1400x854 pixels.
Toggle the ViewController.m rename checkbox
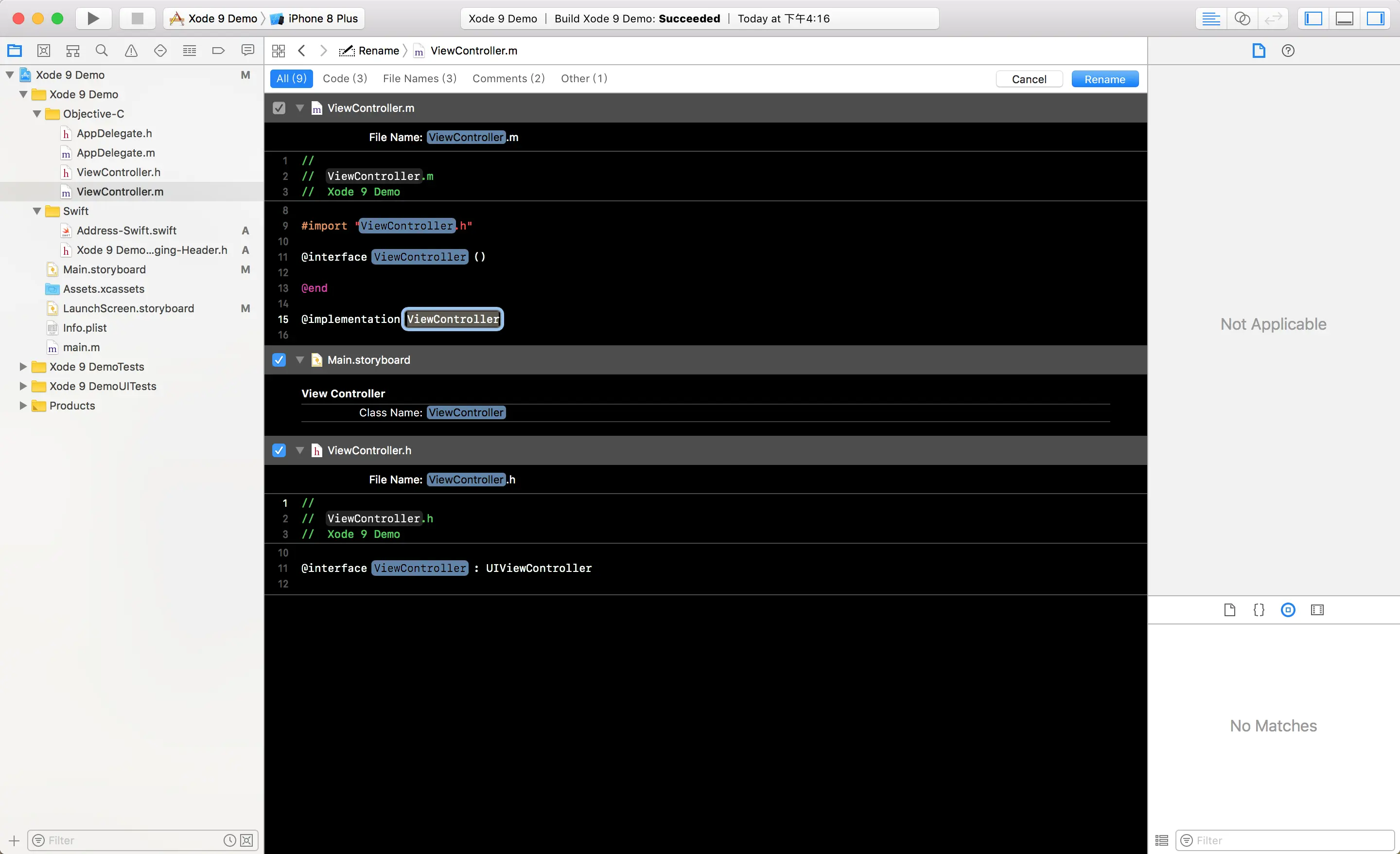click(279, 108)
